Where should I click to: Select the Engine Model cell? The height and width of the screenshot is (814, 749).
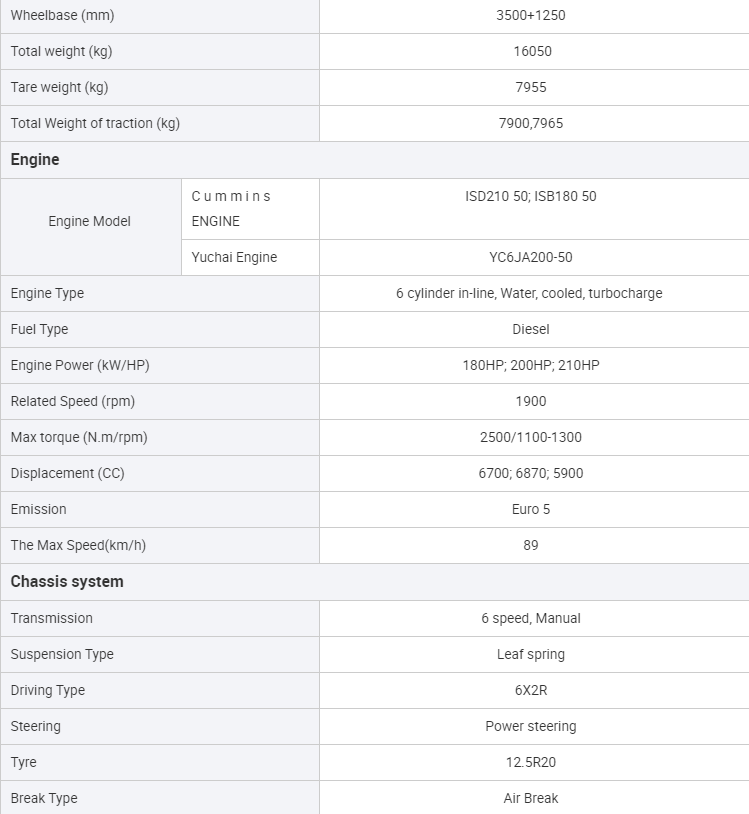[90, 221]
